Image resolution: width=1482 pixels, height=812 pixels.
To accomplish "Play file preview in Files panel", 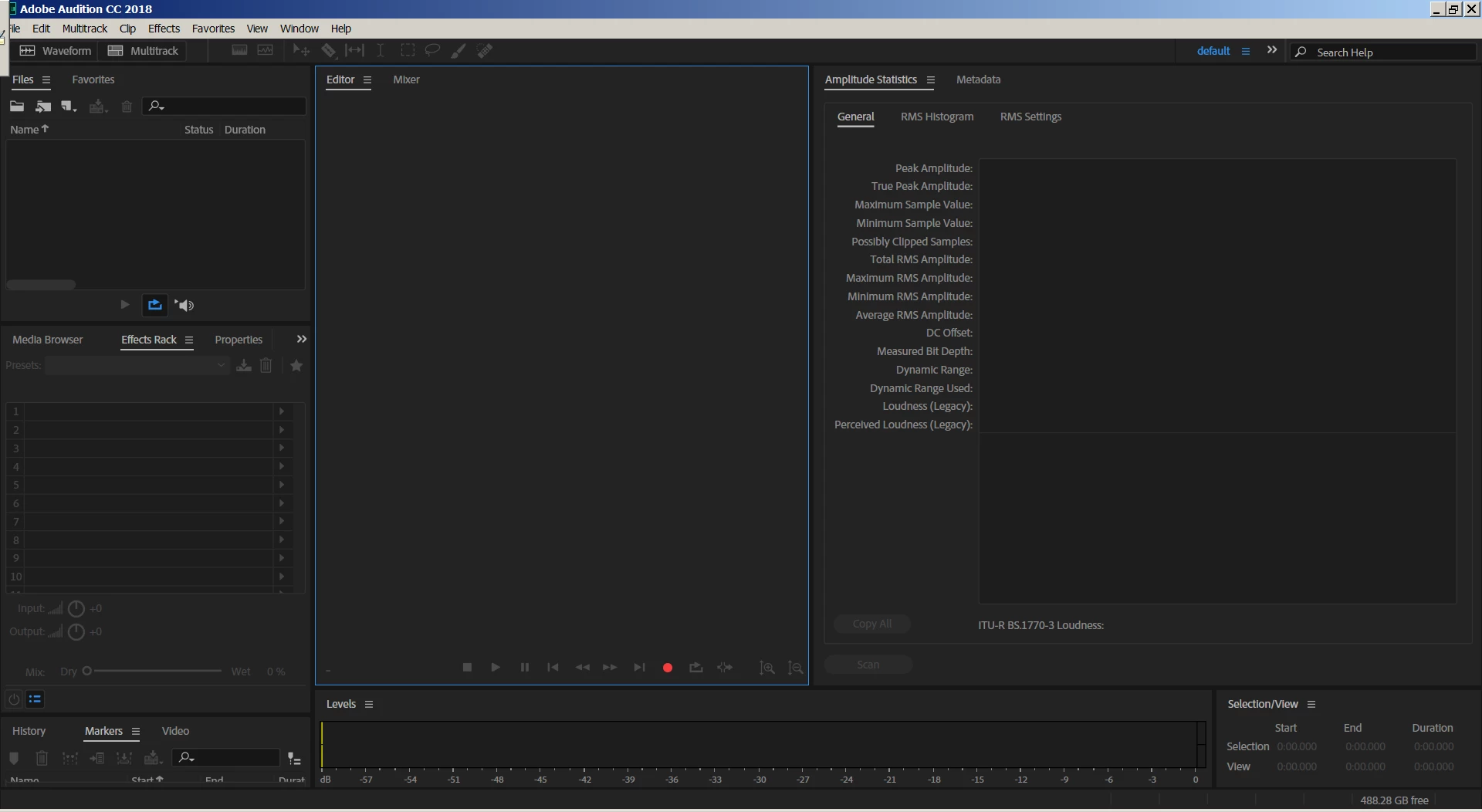I will click(x=125, y=305).
